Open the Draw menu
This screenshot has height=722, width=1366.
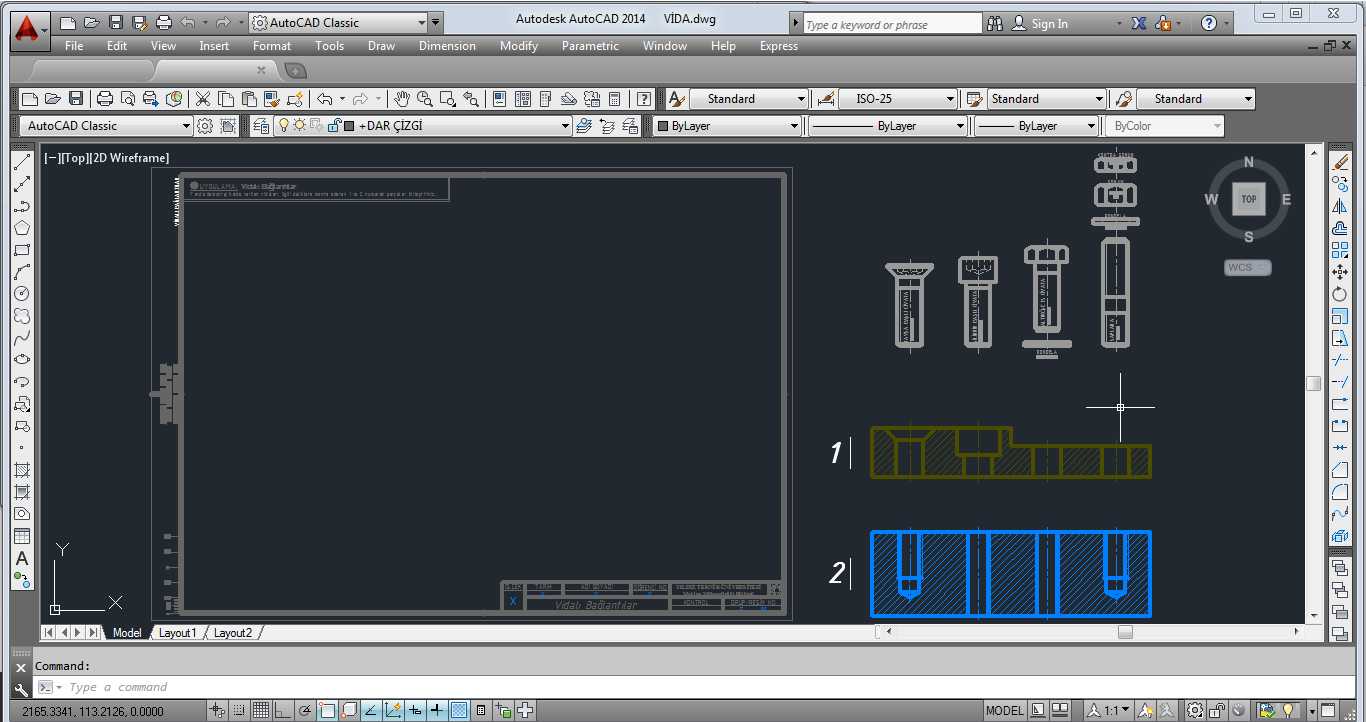[381, 46]
